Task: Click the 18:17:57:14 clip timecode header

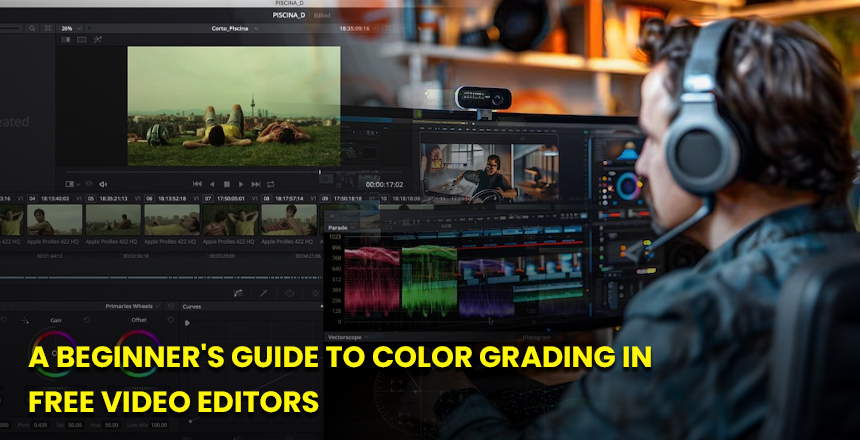Action: [x=290, y=199]
